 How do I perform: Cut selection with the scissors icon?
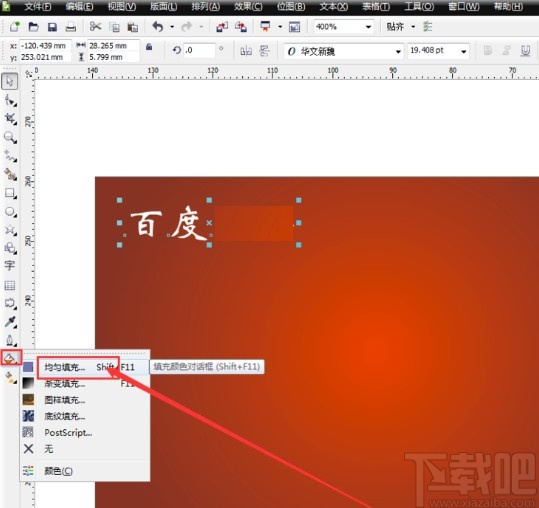(x=95, y=26)
